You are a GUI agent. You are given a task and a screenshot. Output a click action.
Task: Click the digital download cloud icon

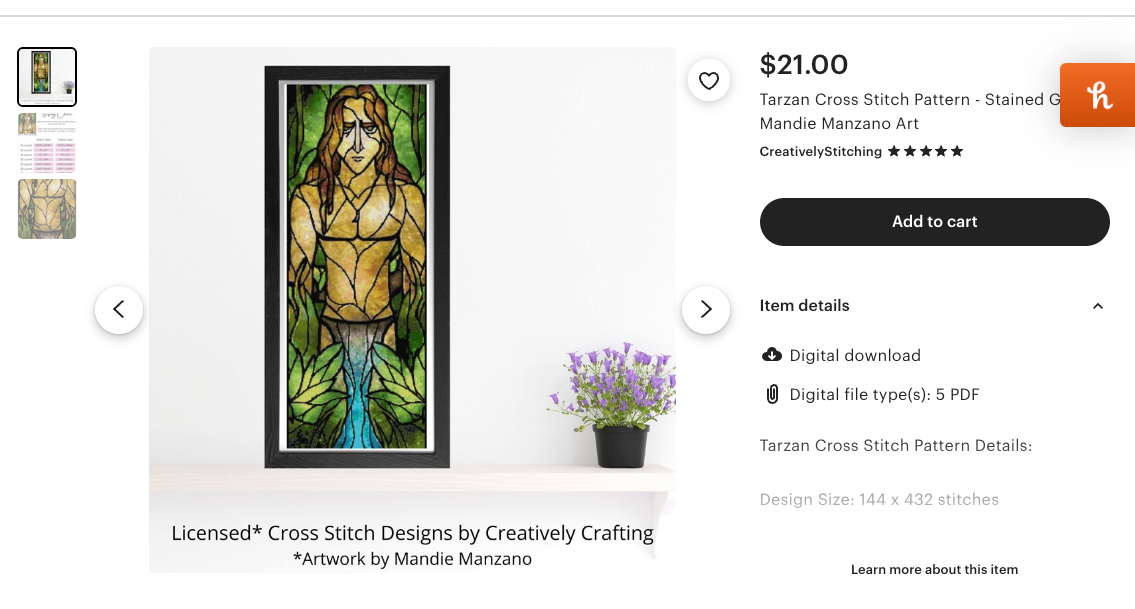(x=771, y=355)
